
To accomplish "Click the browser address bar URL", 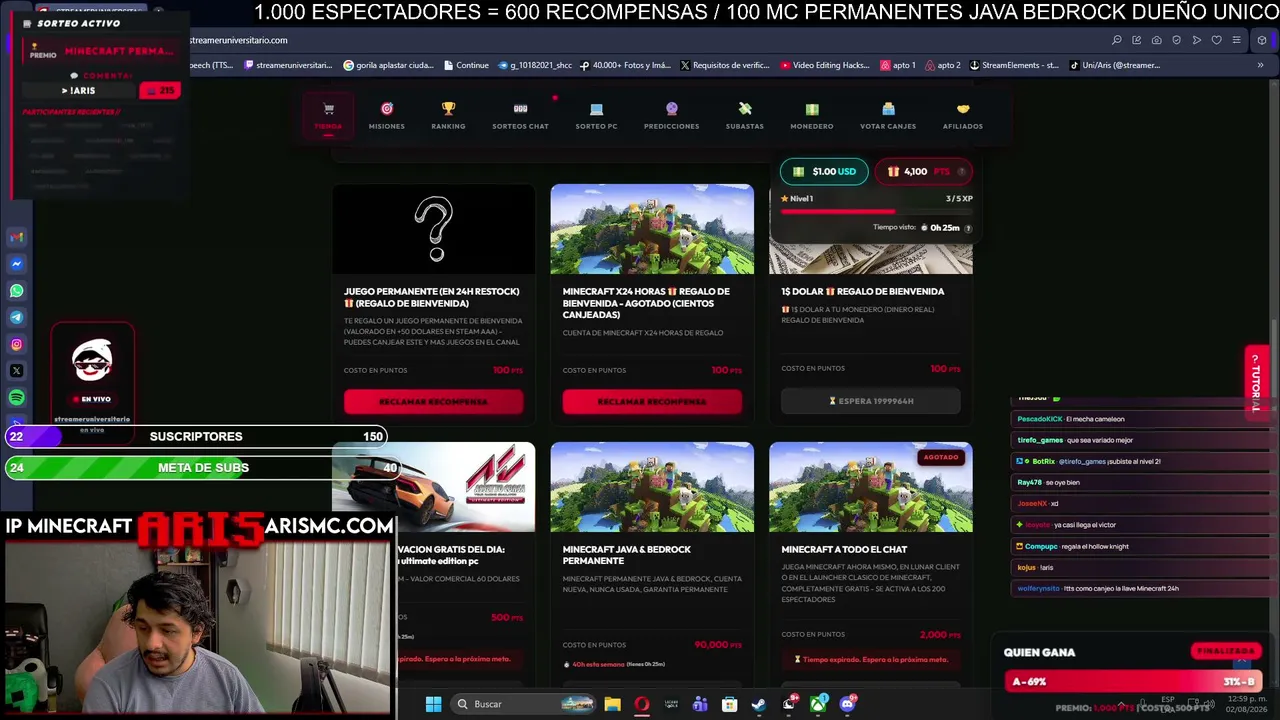I will pos(238,40).
